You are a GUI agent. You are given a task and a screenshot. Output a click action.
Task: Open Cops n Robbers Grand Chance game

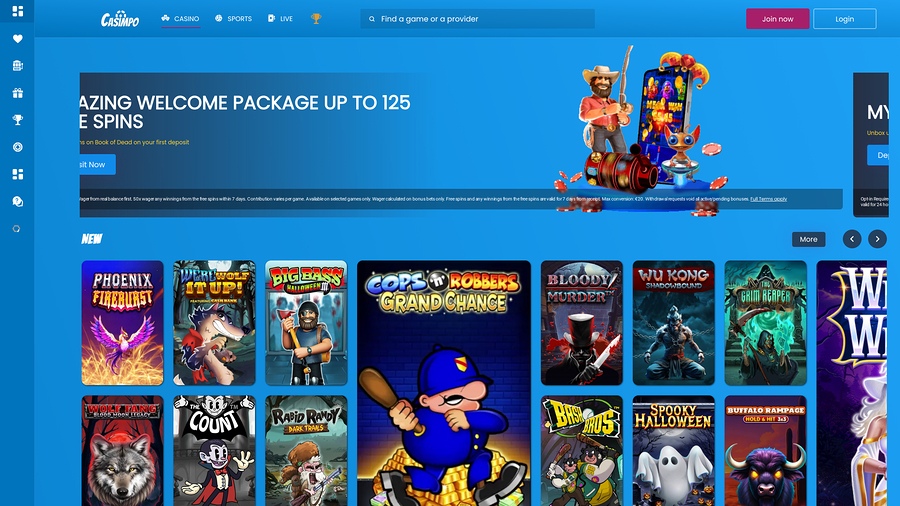[444, 383]
